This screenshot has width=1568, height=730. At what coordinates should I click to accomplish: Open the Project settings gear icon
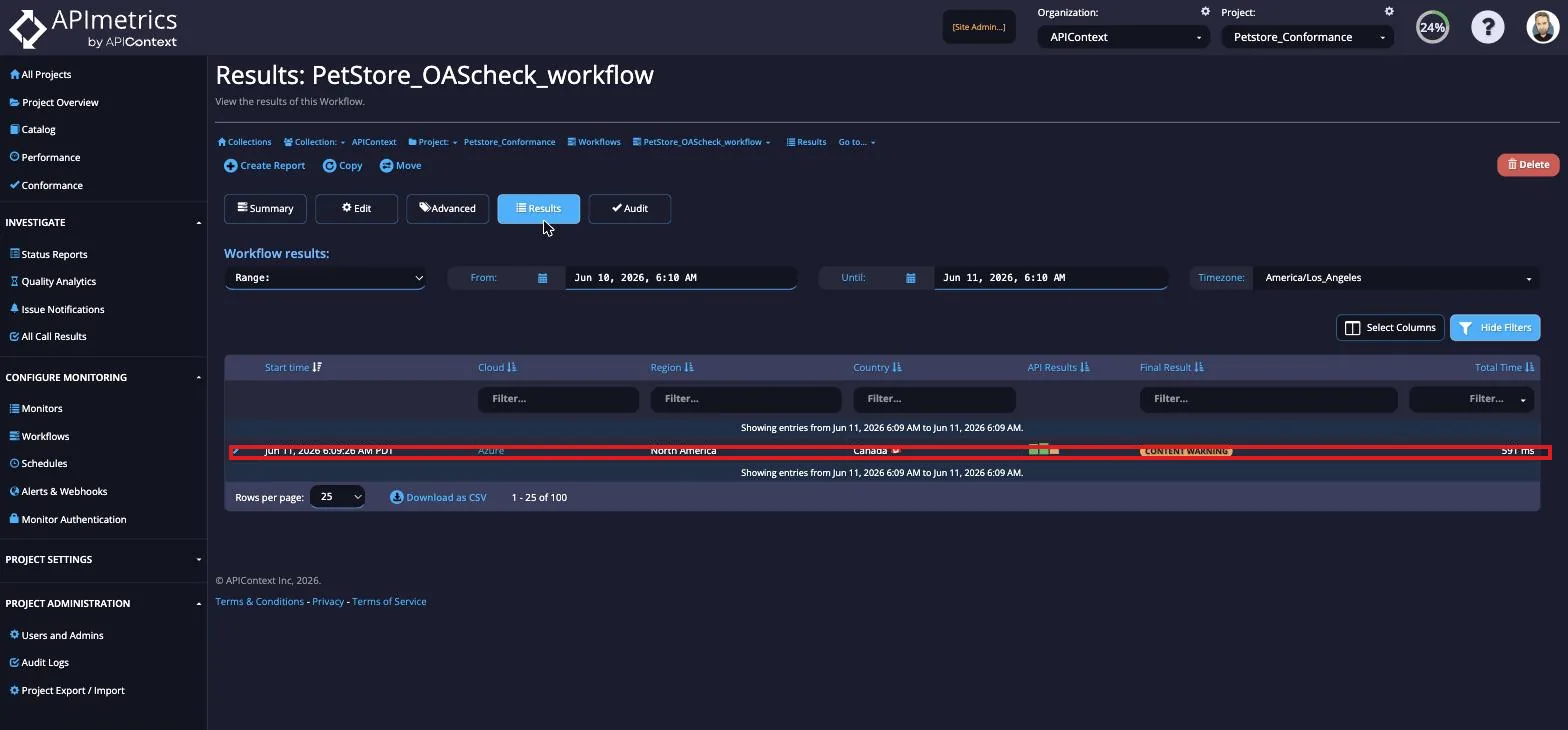pyautogui.click(x=1389, y=12)
